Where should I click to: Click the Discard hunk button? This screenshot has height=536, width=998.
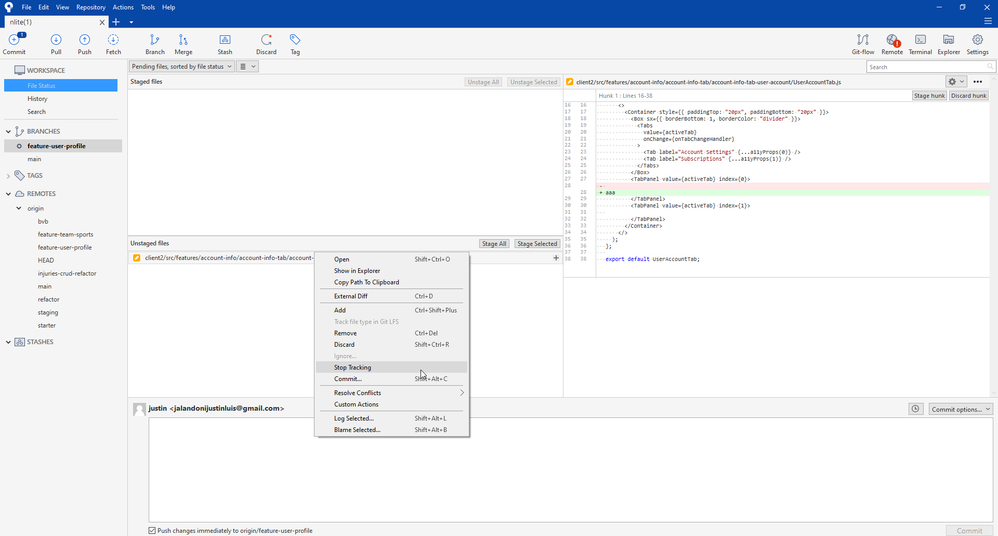coord(969,95)
